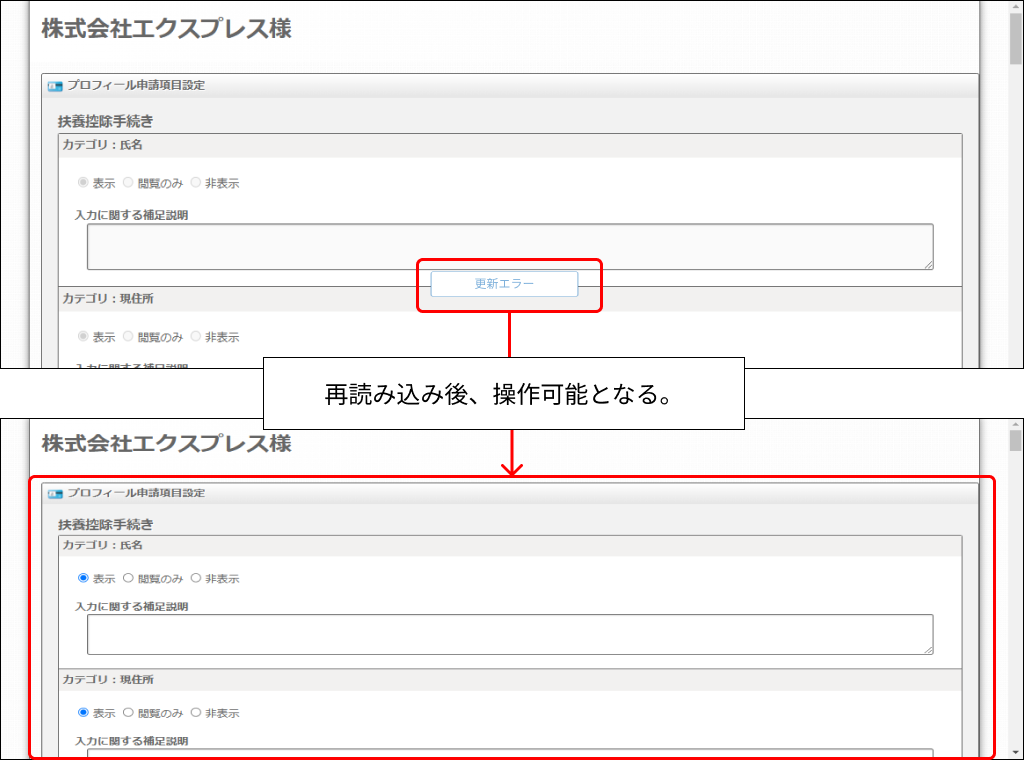Click the 更新エラー button in the top screenshot
The width and height of the screenshot is (1024, 760).
[x=504, y=284]
